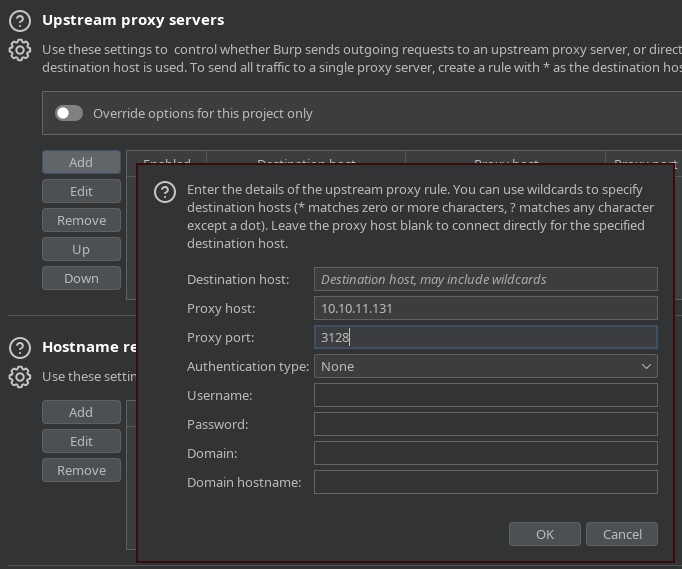This screenshot has width=682, height=569.
Task: Click the Upstream proxy servers help icon
Action: click(20, 20)
